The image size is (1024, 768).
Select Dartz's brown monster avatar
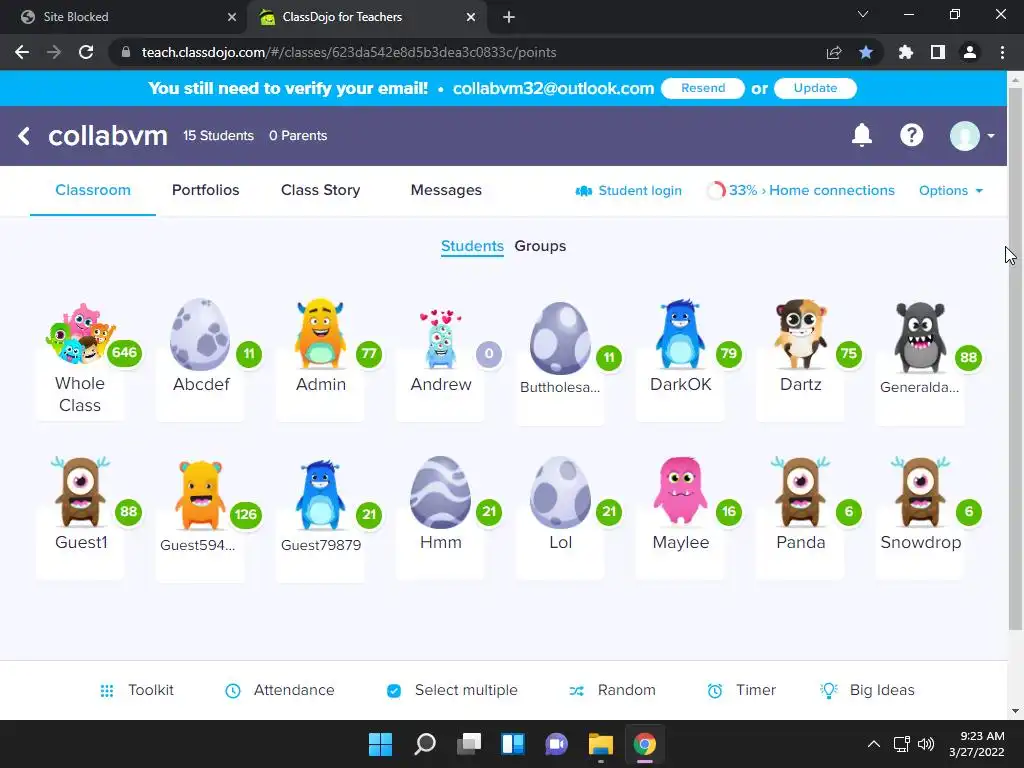pos(801,334)
